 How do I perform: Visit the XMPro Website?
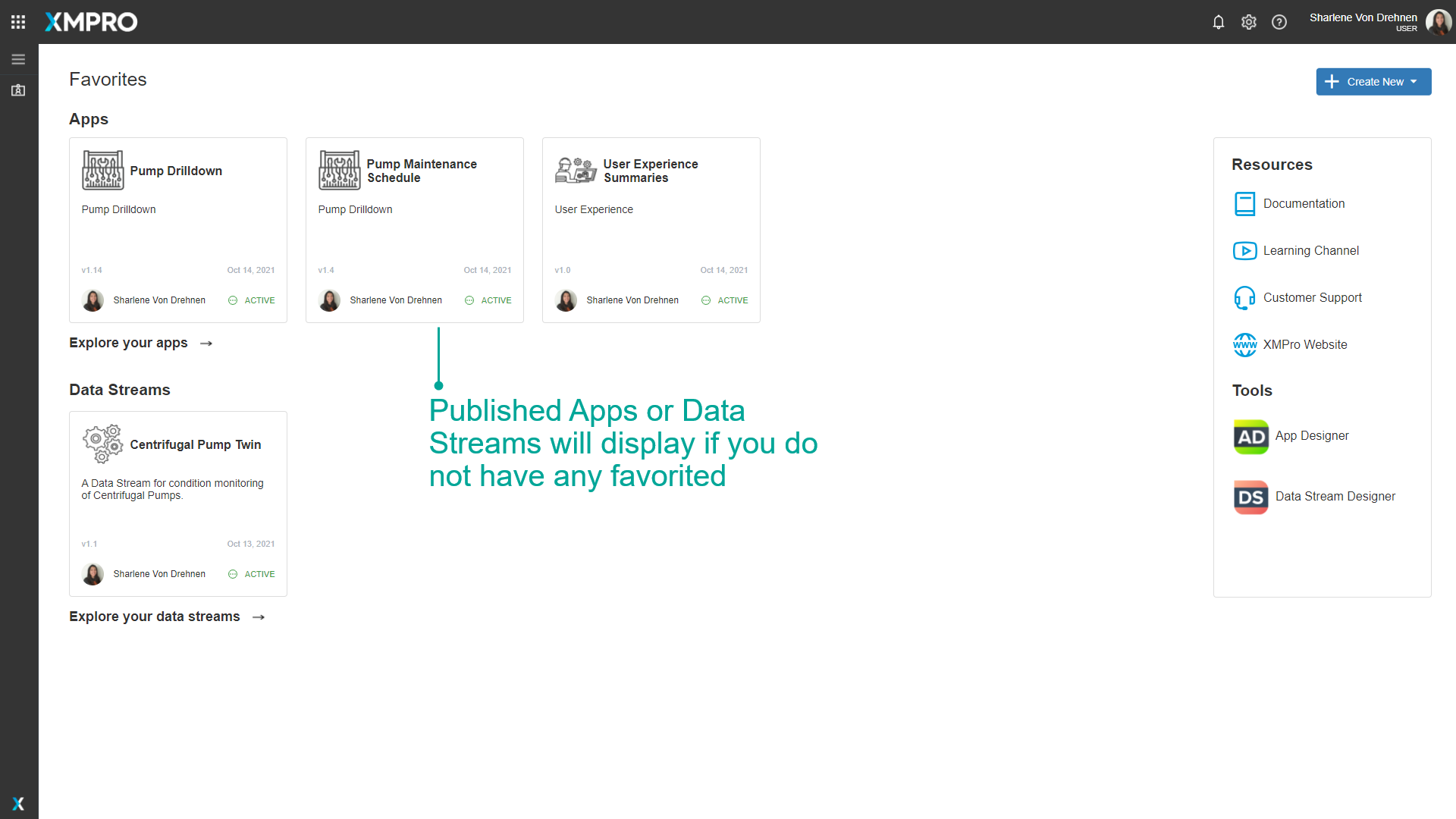click(x=1305, y=344)
